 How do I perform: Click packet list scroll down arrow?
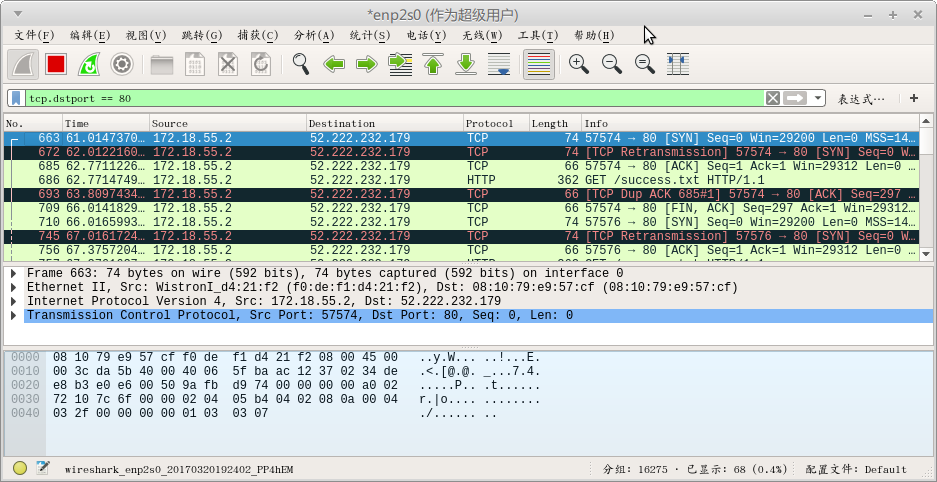pos(926,253)
